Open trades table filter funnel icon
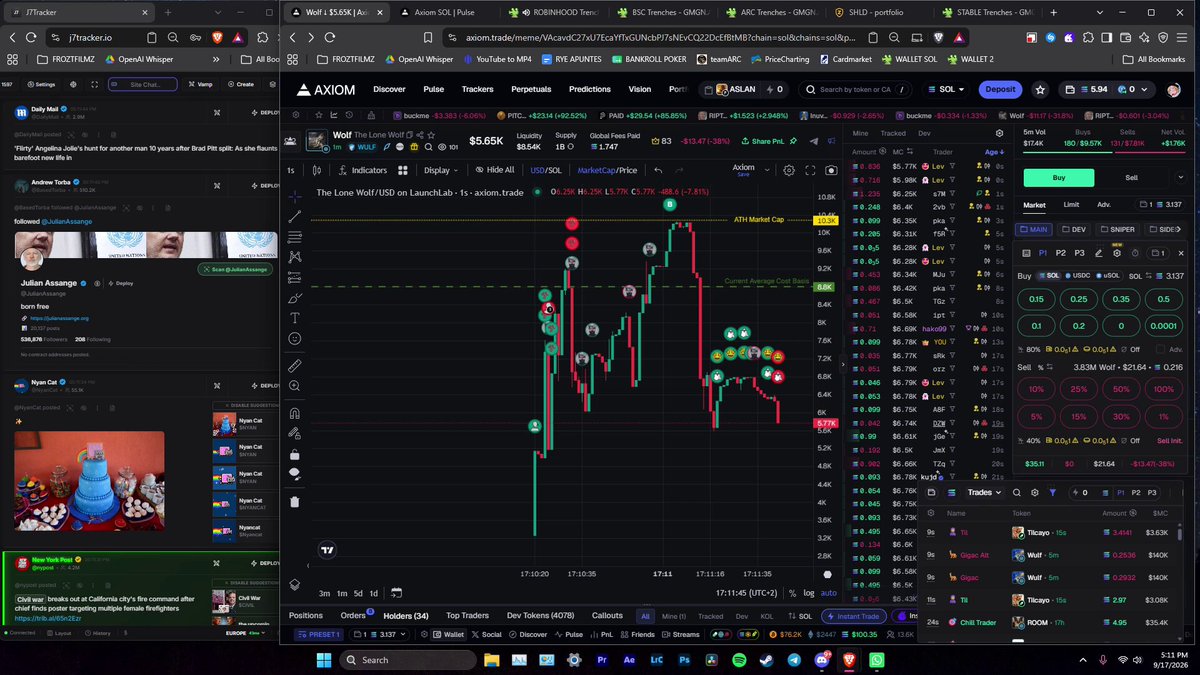Screen dimensions: 1200x675 click(1052, 492)
